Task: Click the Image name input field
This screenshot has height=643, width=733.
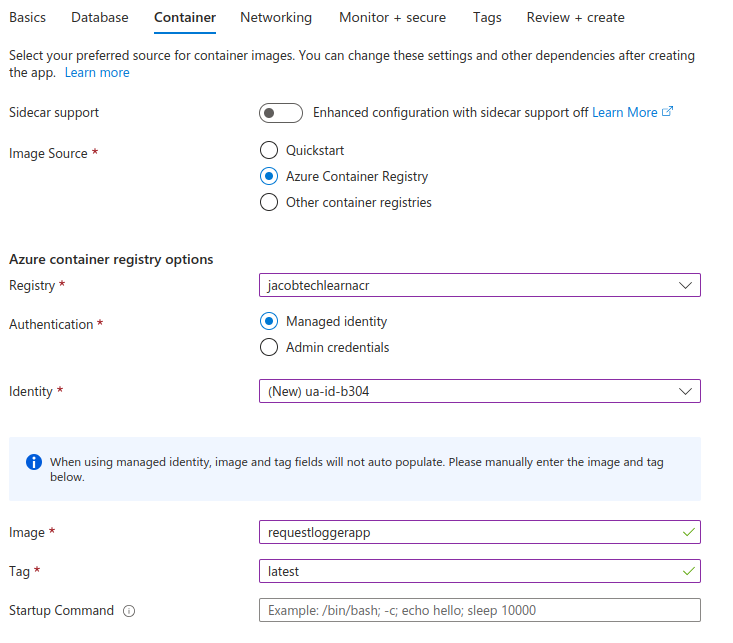Action: [x=470, y=532]
